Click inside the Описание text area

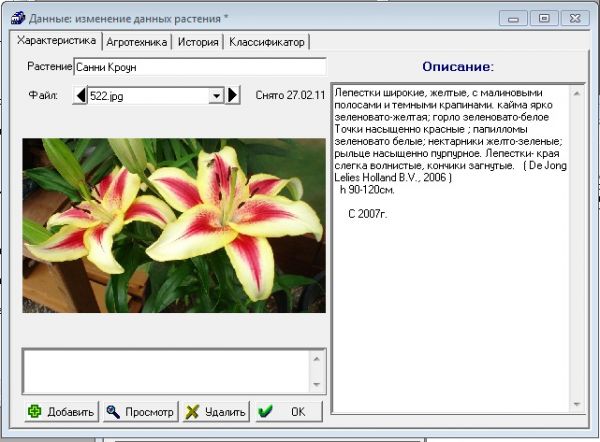tap(450, 249)
